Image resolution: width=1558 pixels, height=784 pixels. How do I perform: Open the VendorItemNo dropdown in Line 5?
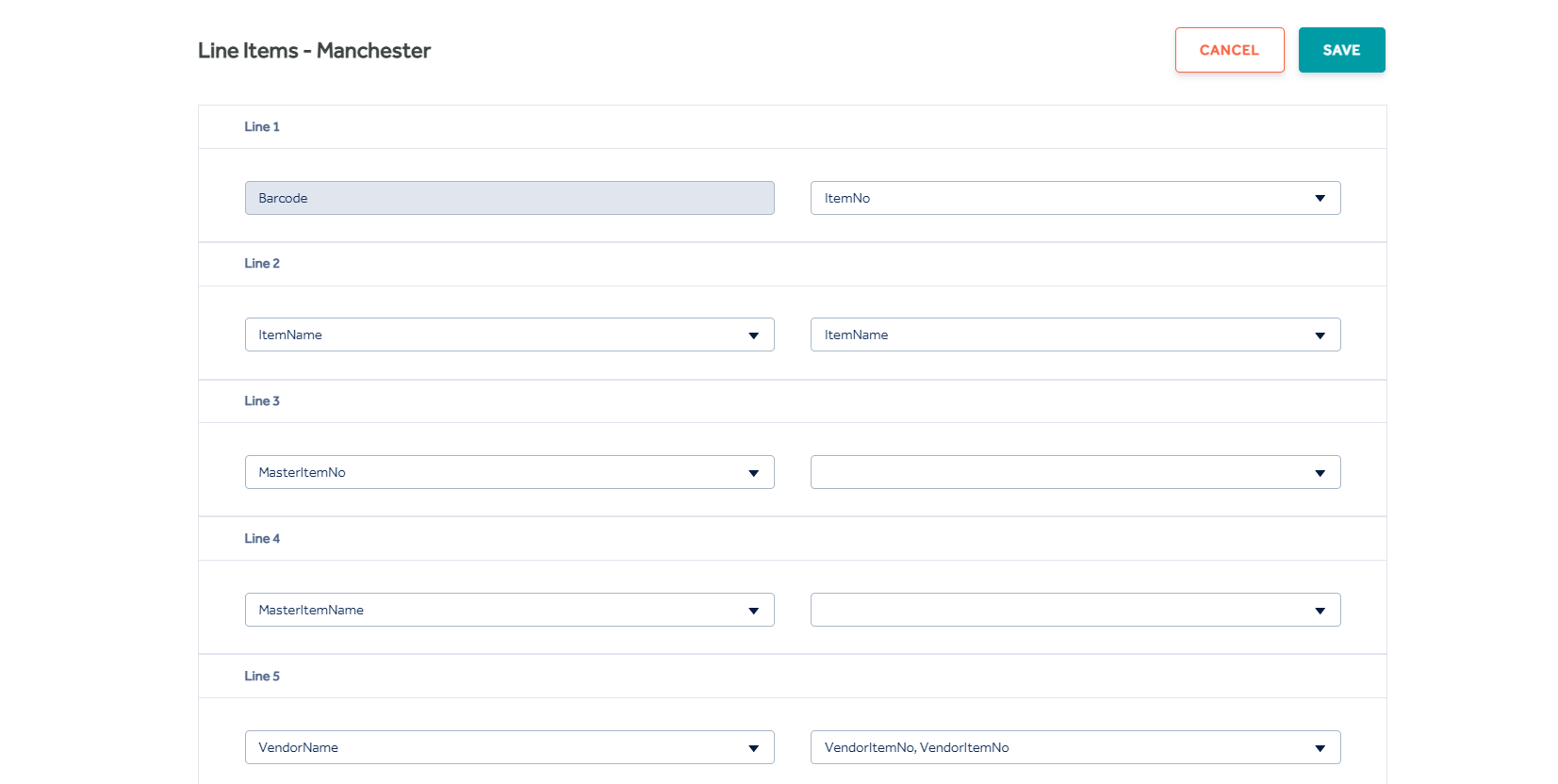tap(1075, 747)
